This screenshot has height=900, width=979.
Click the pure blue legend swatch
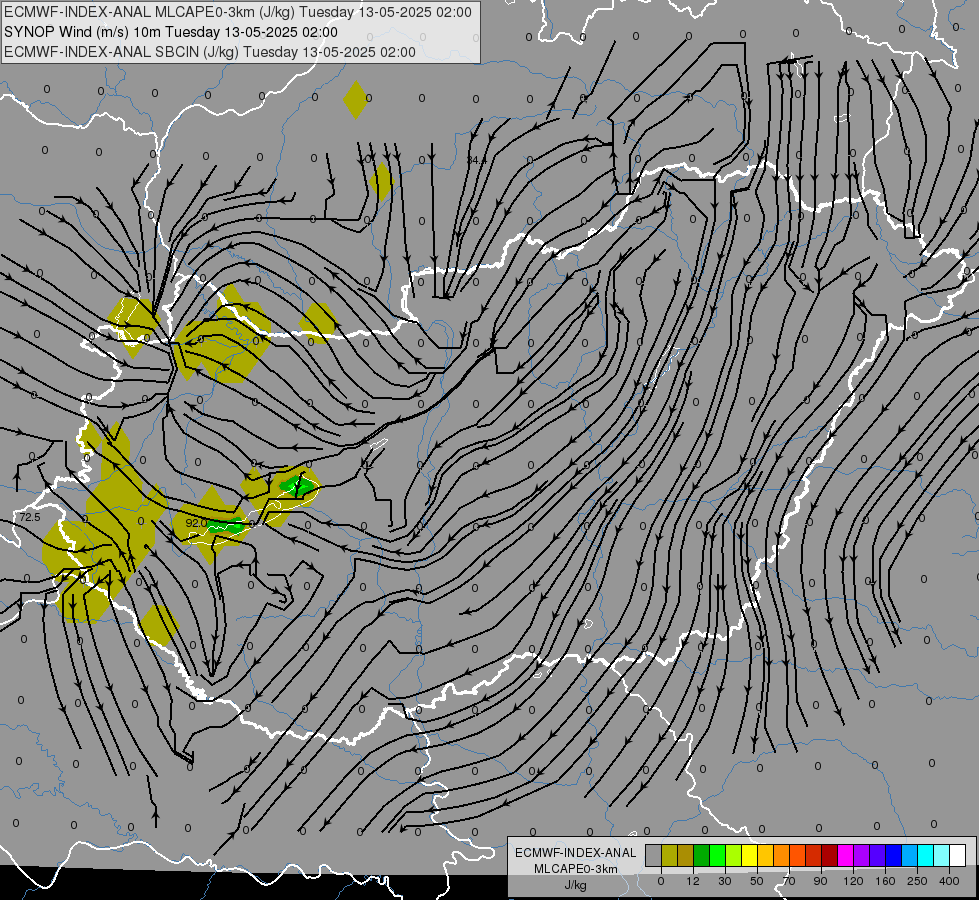tap(893, 856)
